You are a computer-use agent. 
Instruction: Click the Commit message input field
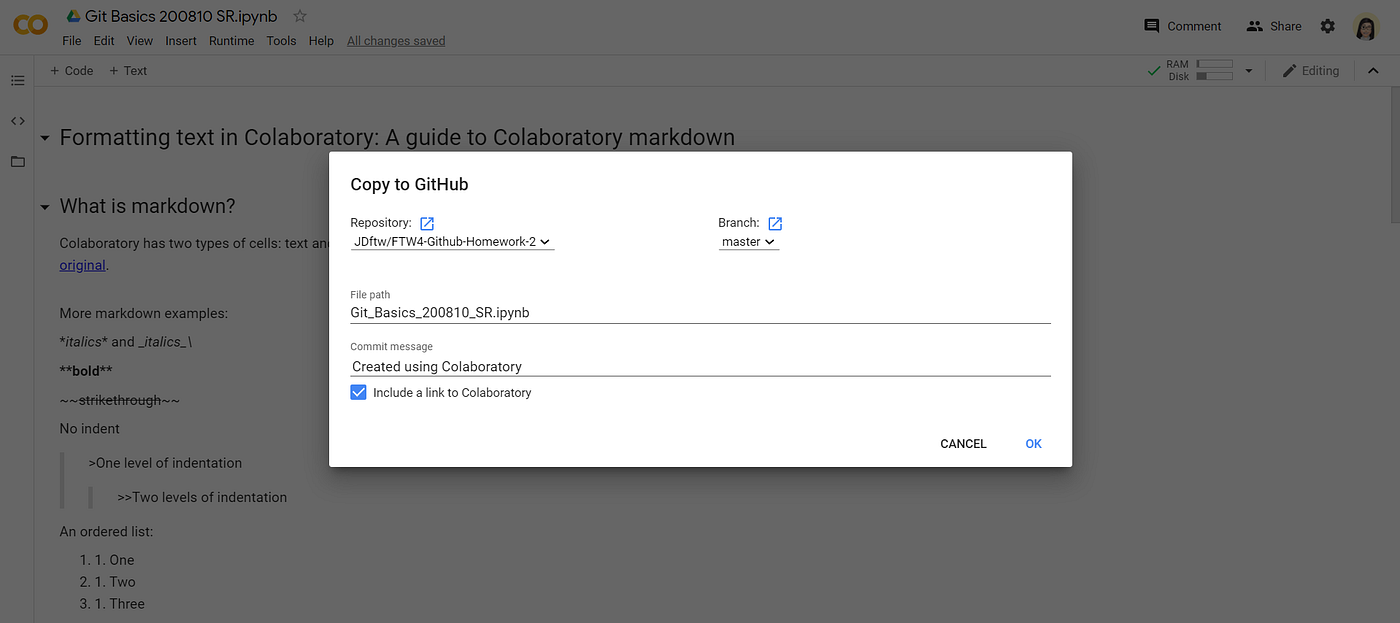[x=700, y=366]
